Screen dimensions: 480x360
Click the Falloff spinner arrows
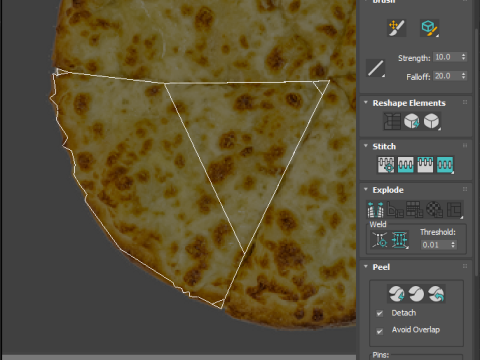[x=463, y=76]
